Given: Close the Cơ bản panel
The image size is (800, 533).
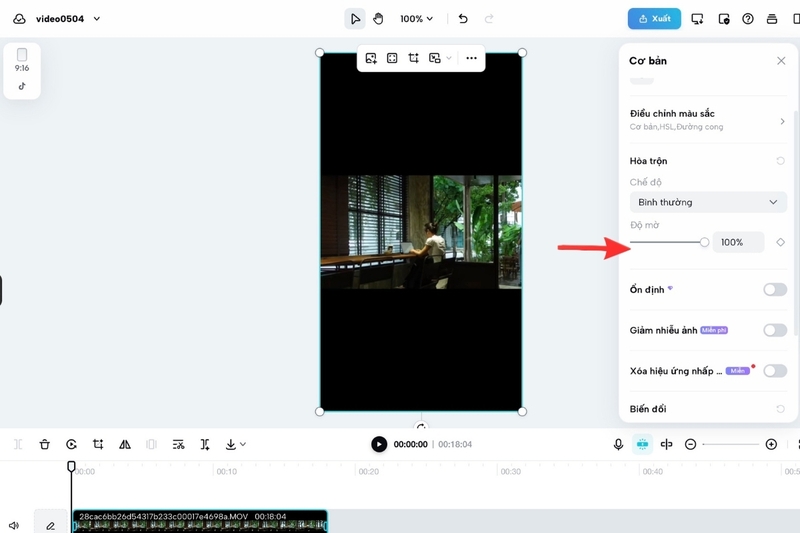Looking at the screenshot, I should 781,61.
